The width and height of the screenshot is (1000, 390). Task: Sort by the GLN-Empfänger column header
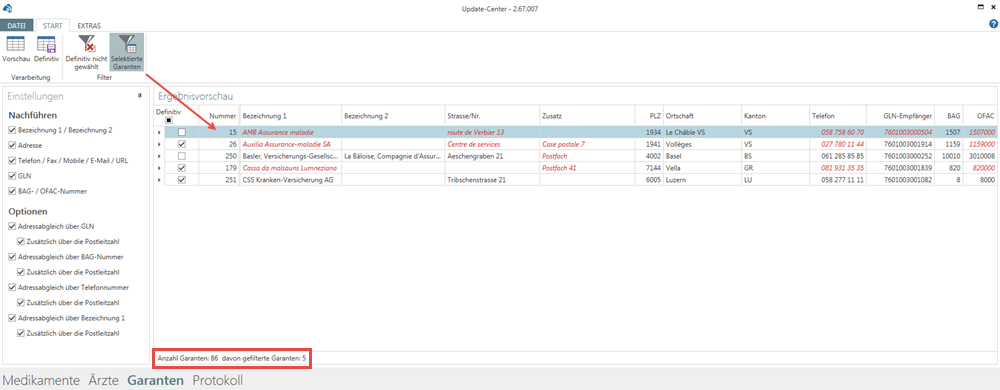[x=901, y=116]
